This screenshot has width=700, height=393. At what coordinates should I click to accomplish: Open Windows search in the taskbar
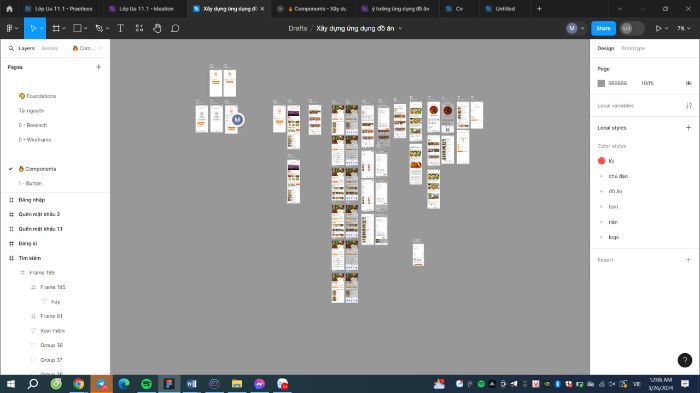tap(33, 384)
